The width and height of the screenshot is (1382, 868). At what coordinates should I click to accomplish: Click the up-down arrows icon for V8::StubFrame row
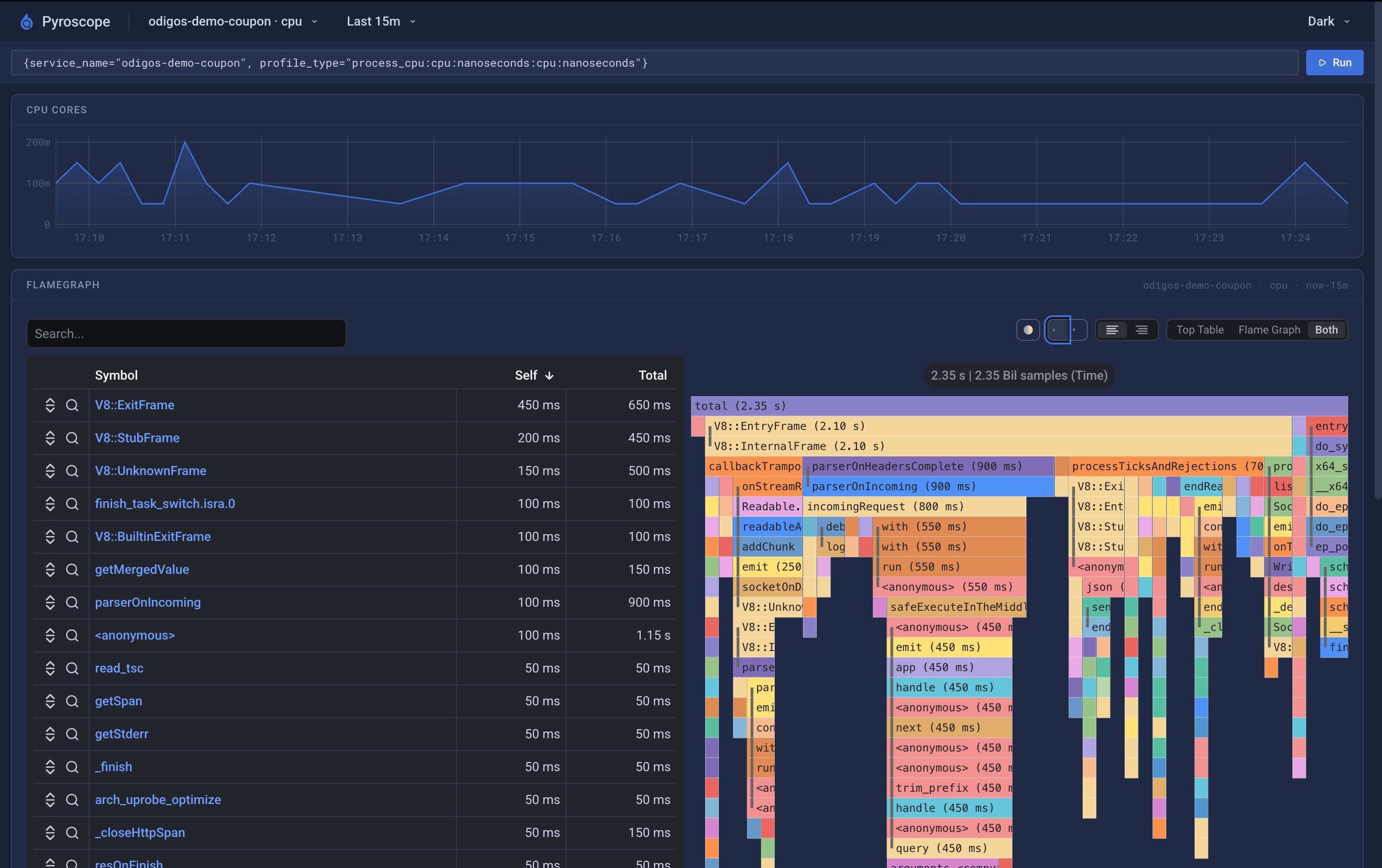(x=50, y=438)
